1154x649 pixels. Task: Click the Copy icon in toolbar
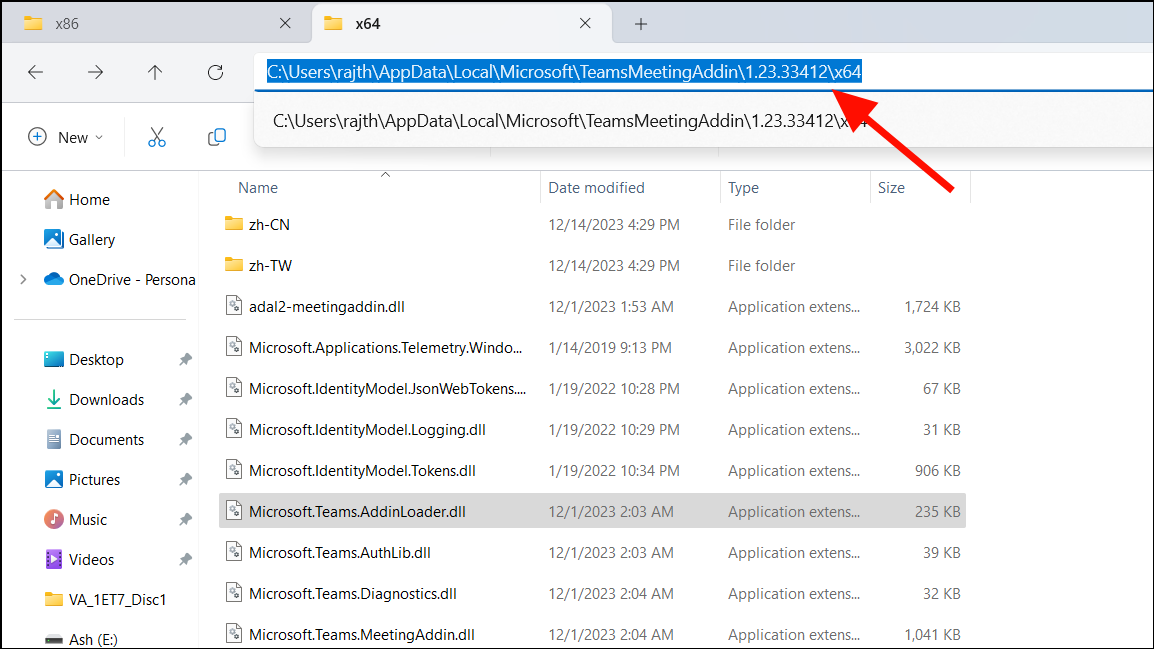point(216,137)
